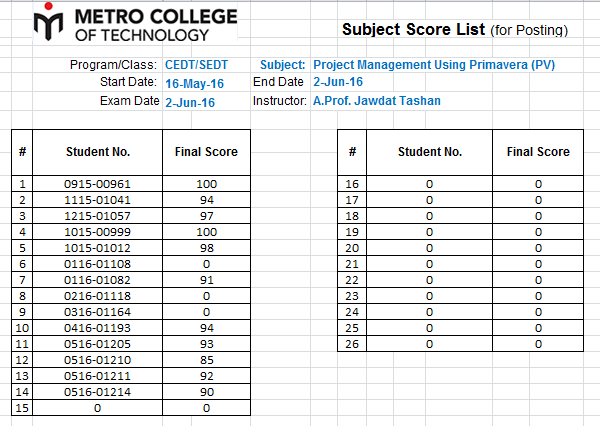Image resolution: width=600 pixels, height=426 pixels.
Task: Select Final Score cell of row 24
Action: coord(538,312)
